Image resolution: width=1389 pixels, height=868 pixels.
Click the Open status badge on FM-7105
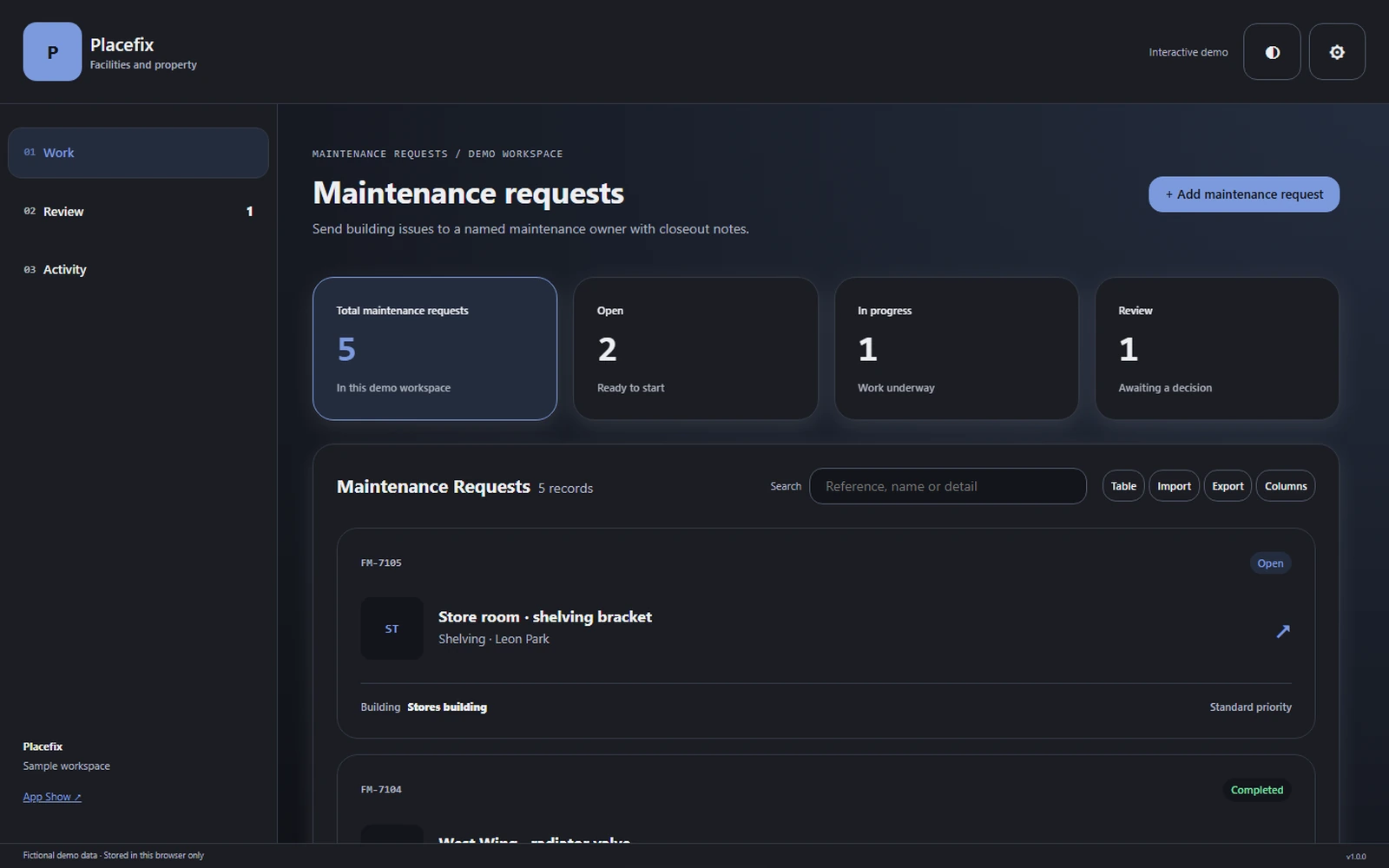coord(1270,563)
